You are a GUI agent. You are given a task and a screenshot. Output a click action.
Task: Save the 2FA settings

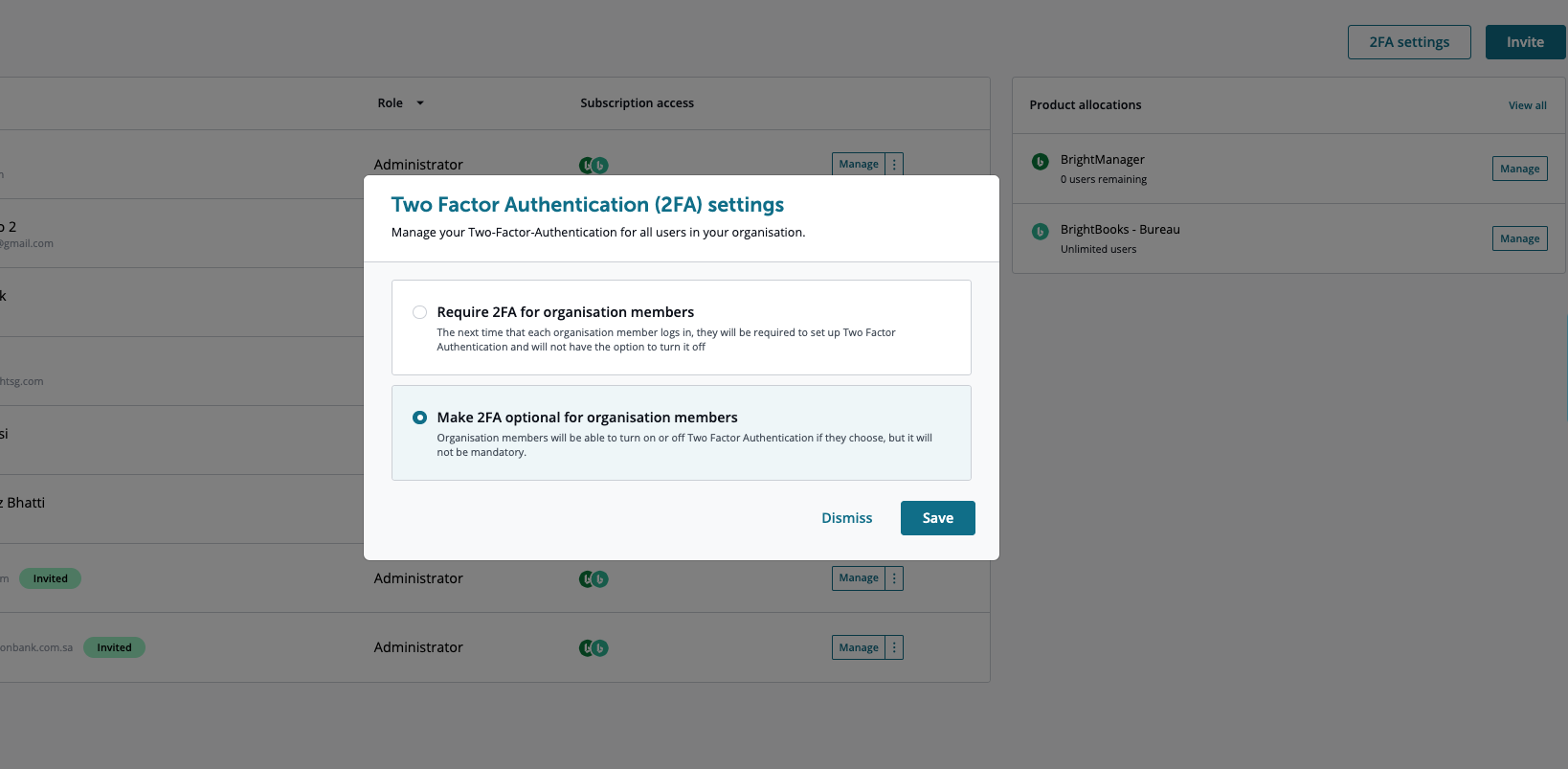pyautogui.click(x=937, y=518)
